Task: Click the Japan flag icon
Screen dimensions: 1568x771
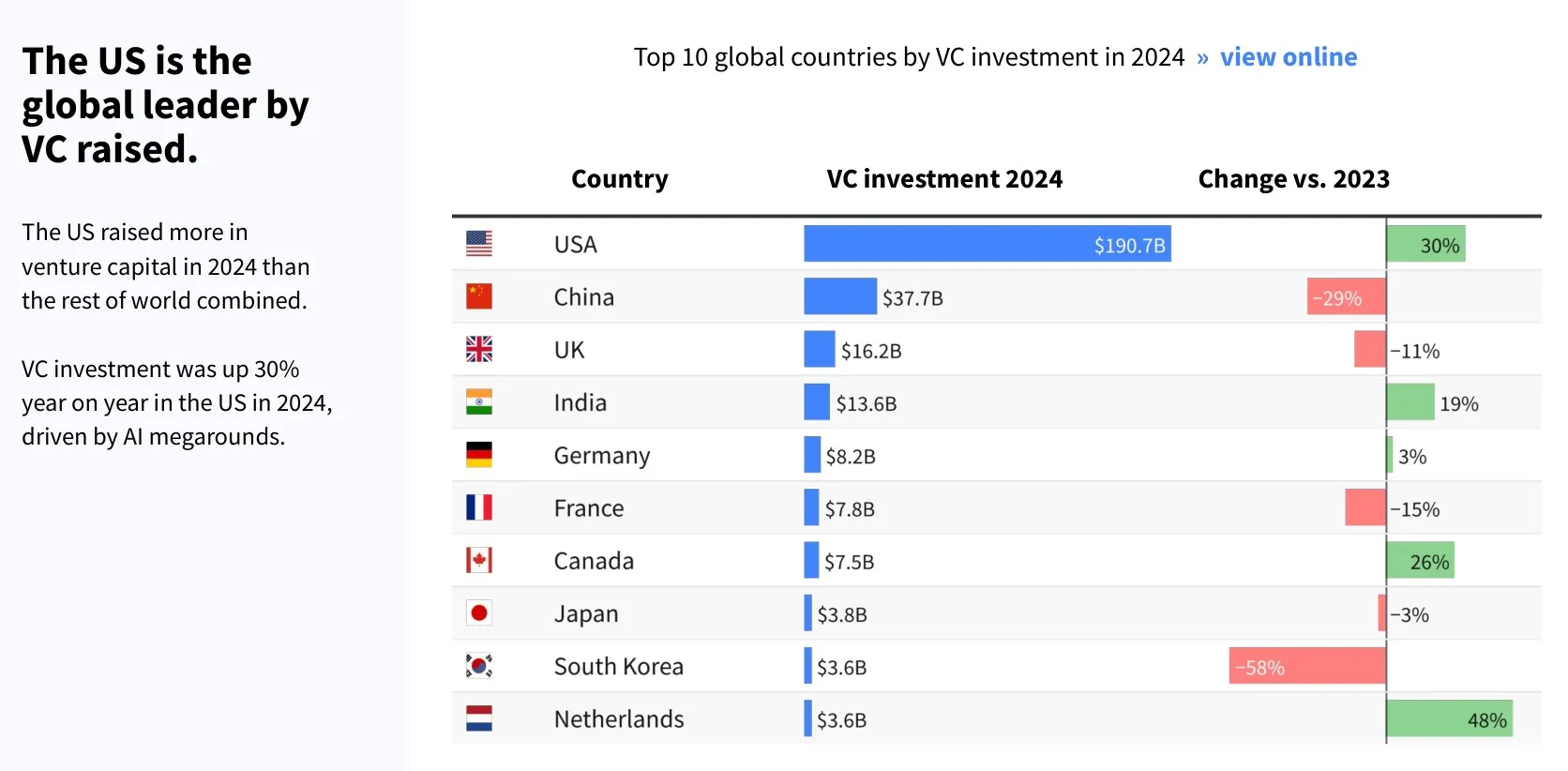Action: pyautogui.click(x=479, y=613)
